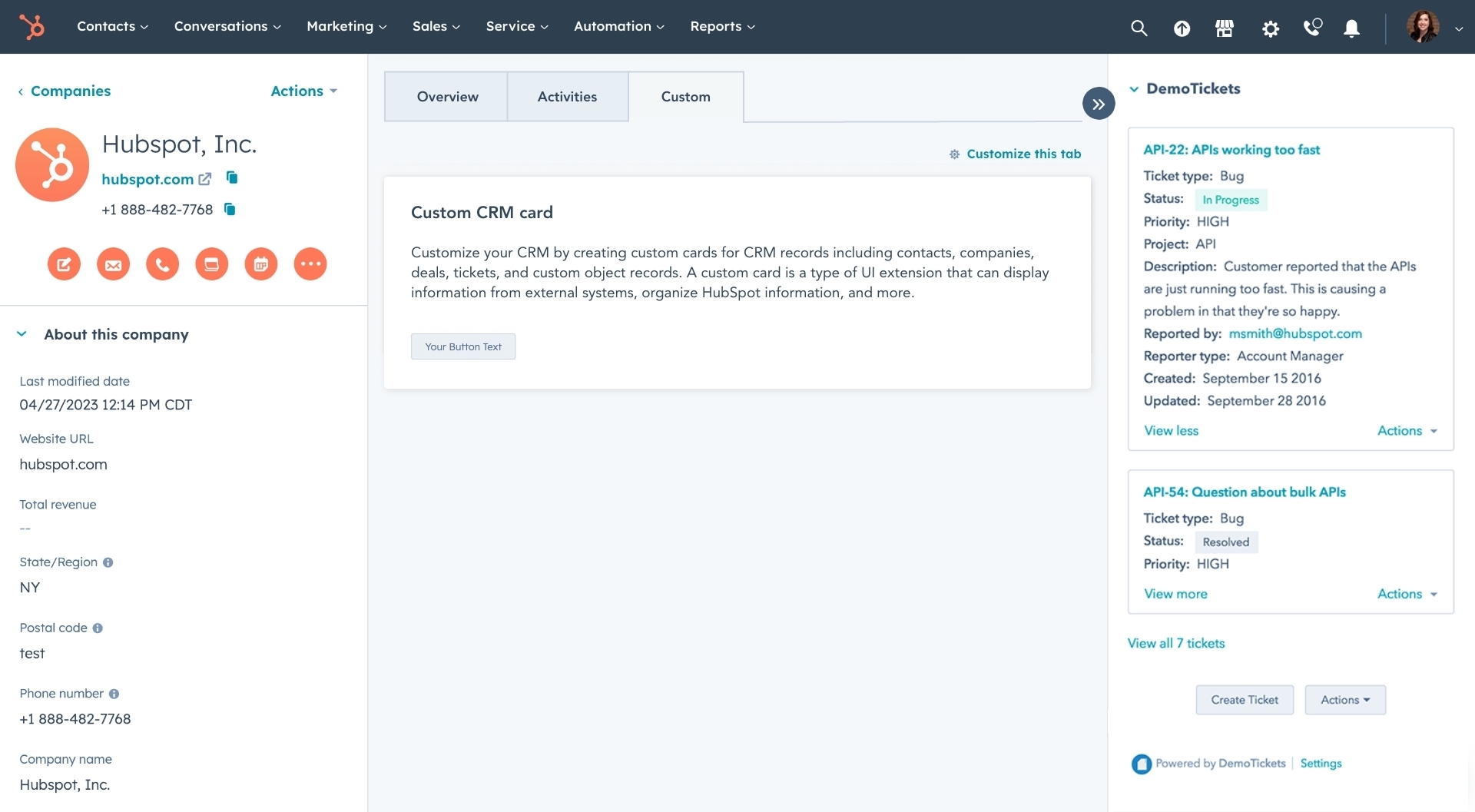
Task: Show State/Region info tooltip icon
Action: click(x=108, y=562)
